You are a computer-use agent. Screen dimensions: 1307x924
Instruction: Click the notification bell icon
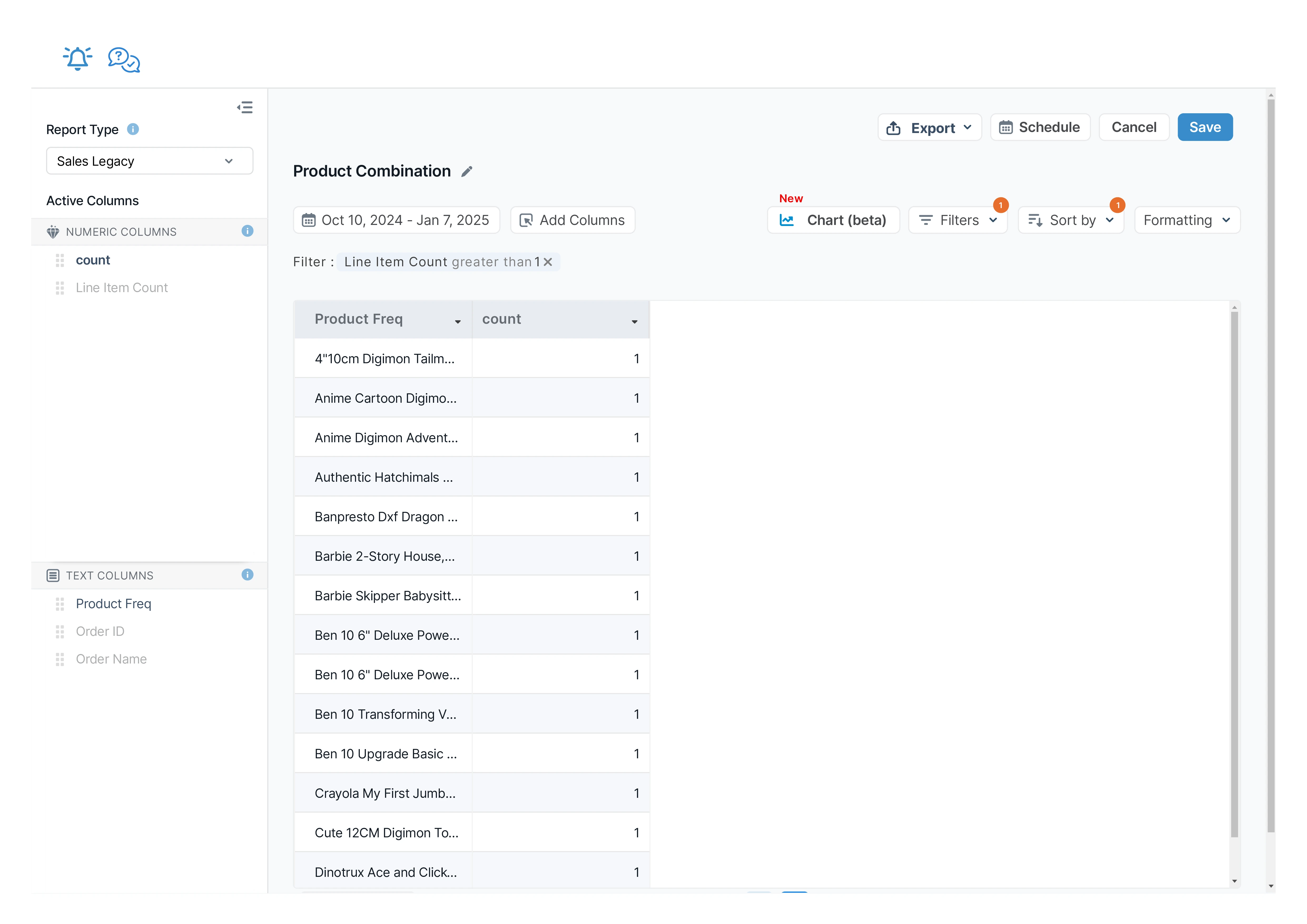point(77,59)
